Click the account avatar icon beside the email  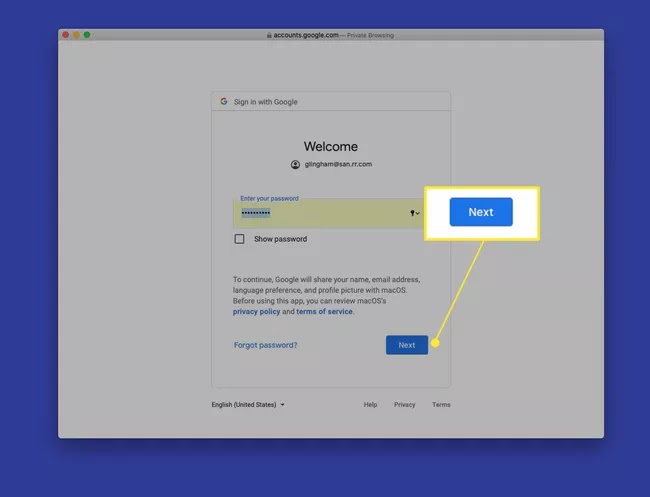click(x=295, y=165)
